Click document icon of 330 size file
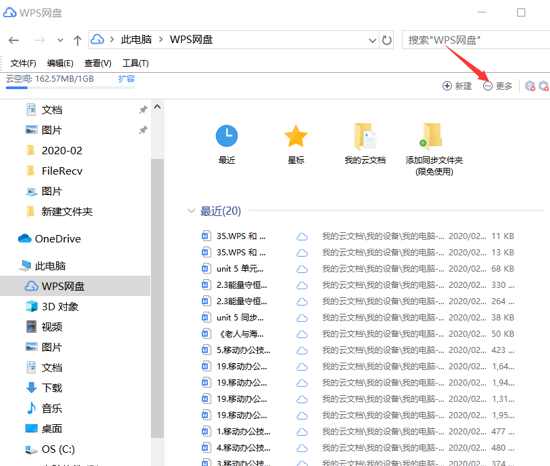550x466 pixels. click(x=206, y=285)
